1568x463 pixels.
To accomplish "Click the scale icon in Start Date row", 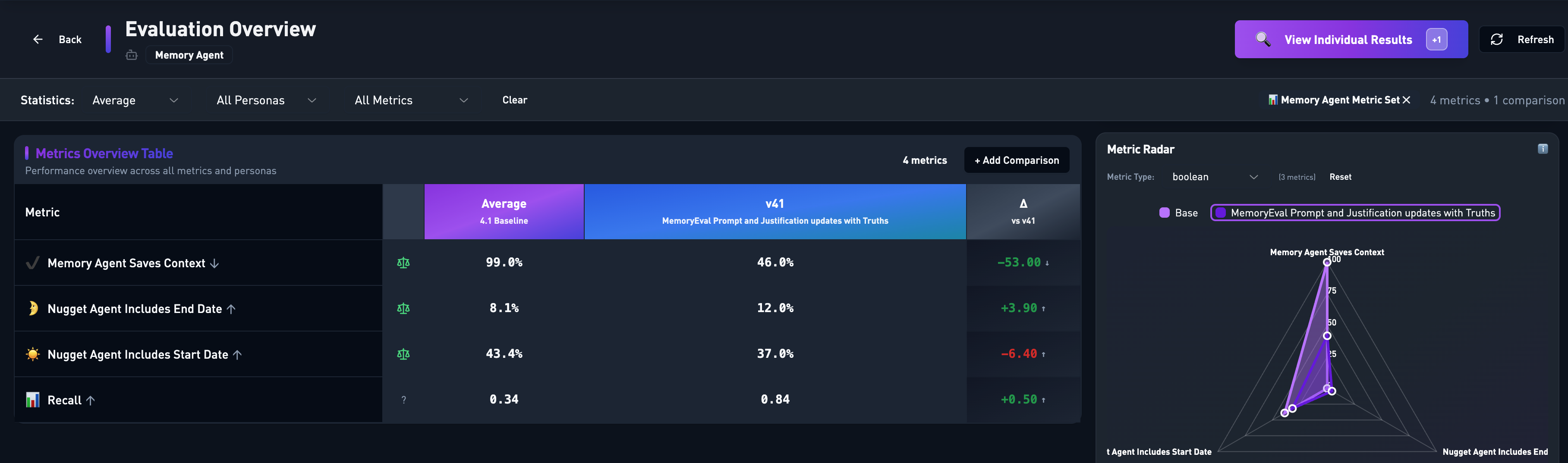I will click(403, 354).
